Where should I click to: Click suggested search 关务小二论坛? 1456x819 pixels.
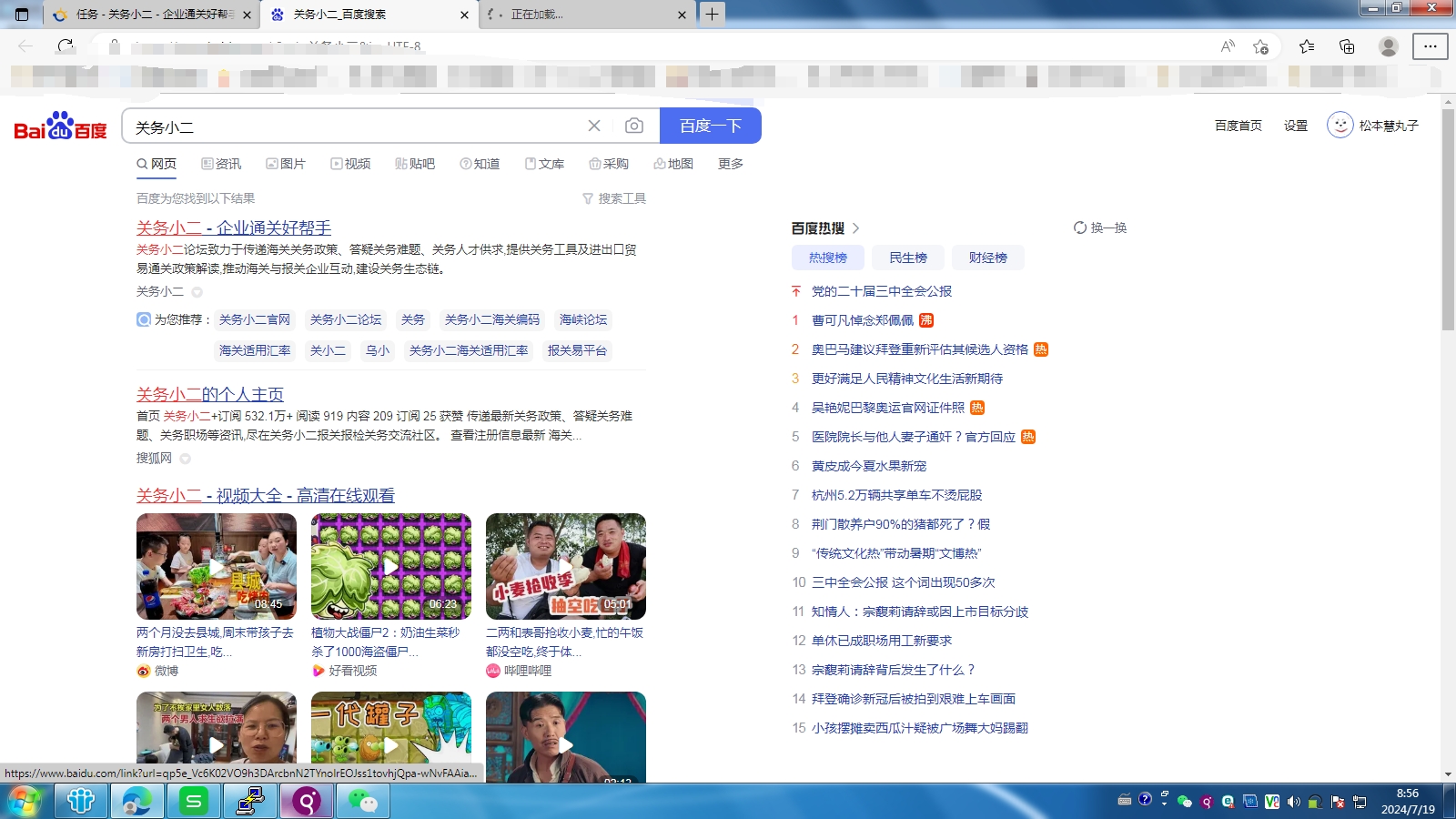tap(346, 319)
